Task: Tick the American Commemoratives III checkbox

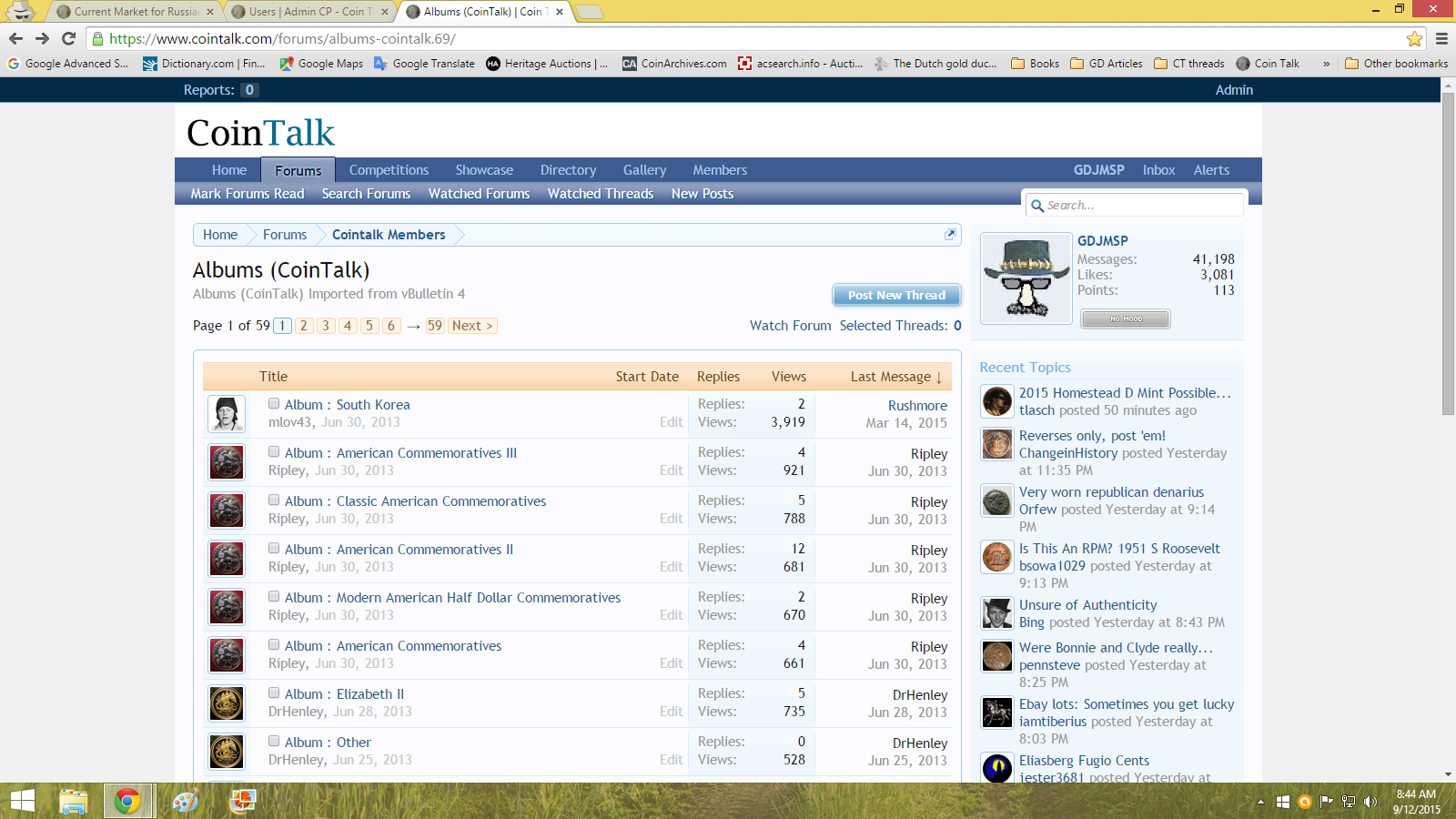Action: (x=274, y=451)
